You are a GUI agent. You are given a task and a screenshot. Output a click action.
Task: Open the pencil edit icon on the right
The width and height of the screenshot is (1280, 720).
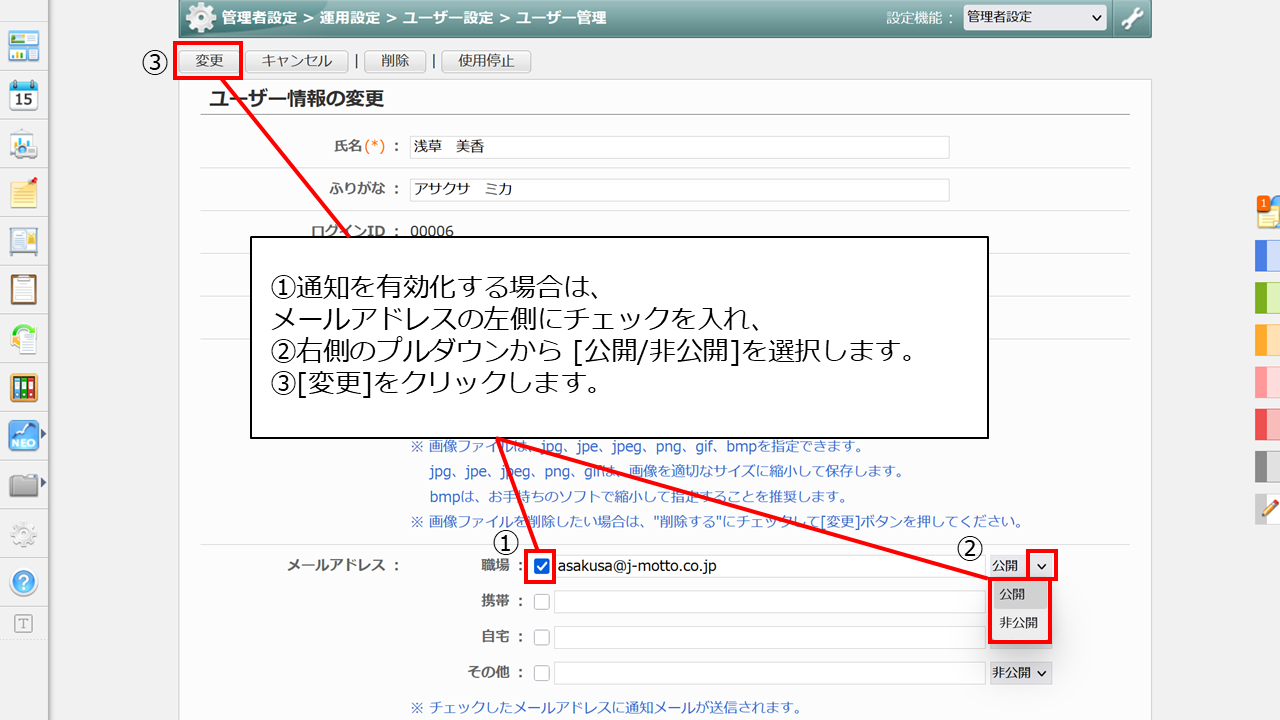pyautogui.click(x=1269, y=508)
